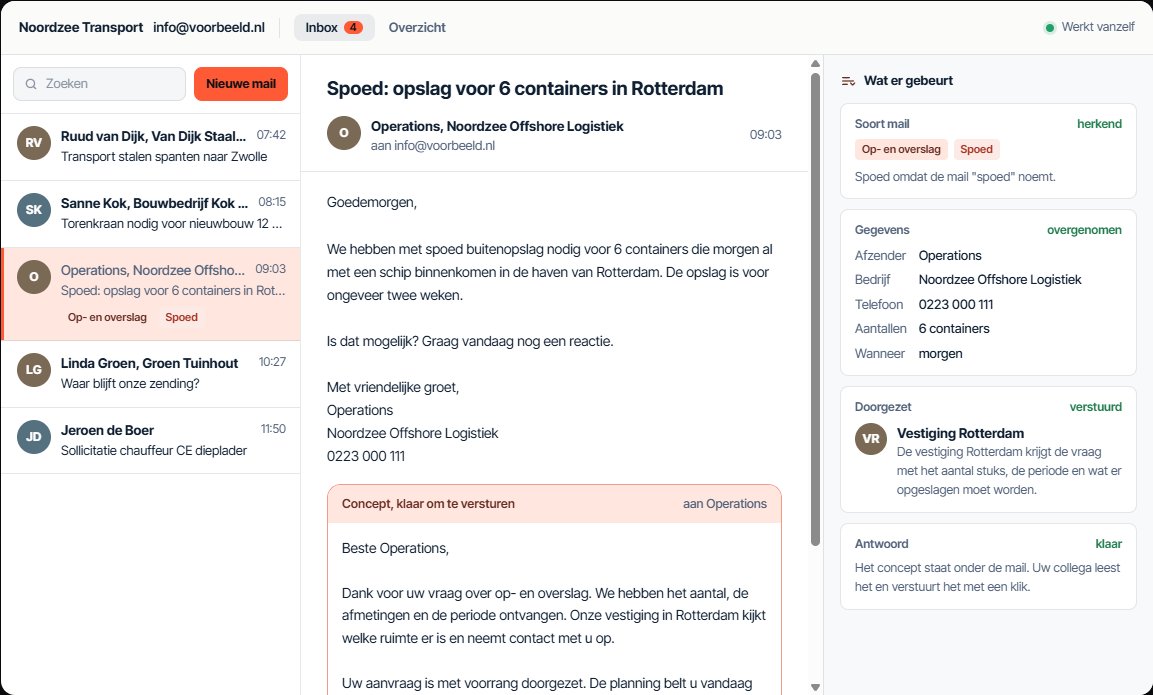Click the mail subject heading
1153x695 pixels.
(x=525, y=88)
